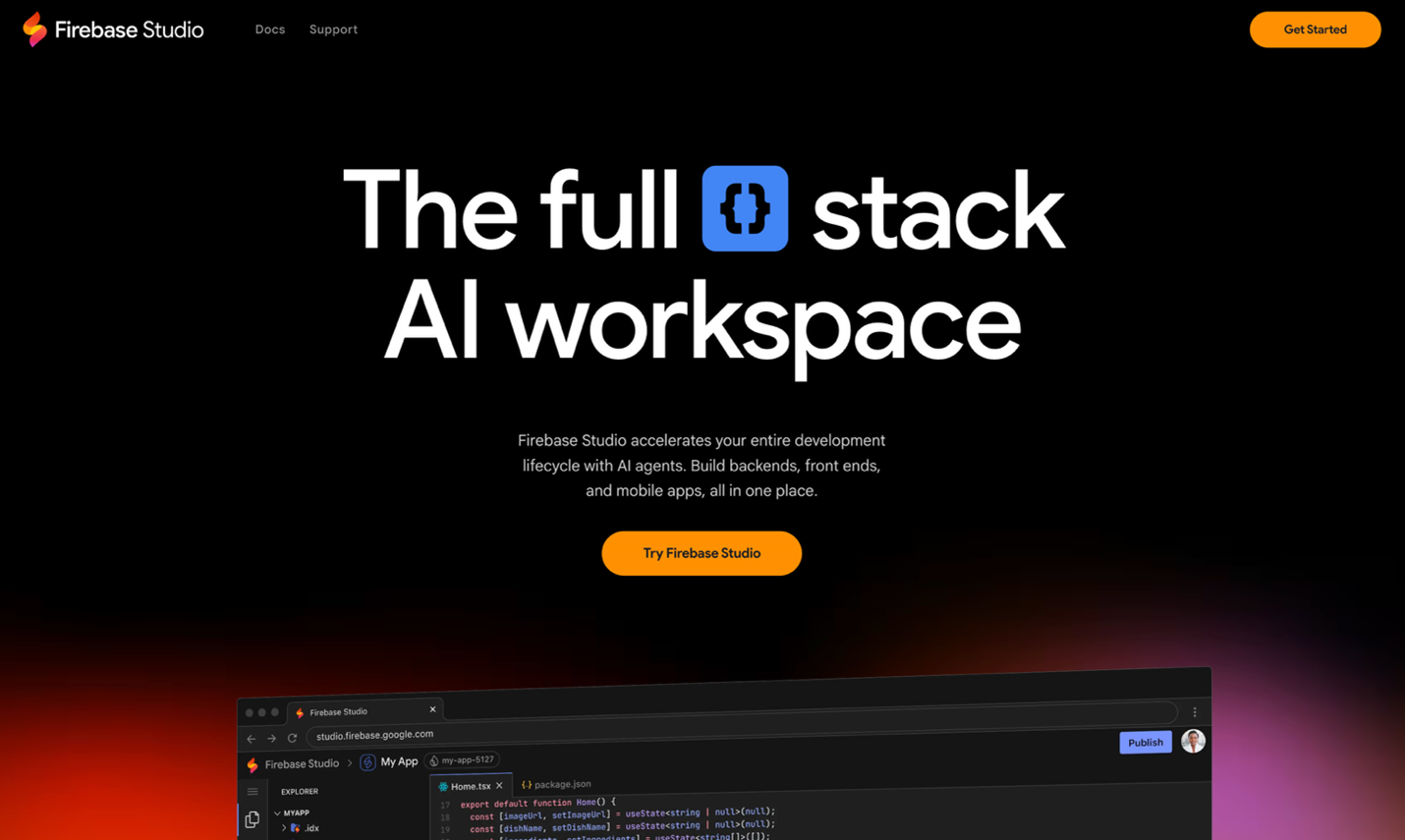Open the user profile avatar
This screenshot has width=1405, height=840.
(x=1193, y=741)
